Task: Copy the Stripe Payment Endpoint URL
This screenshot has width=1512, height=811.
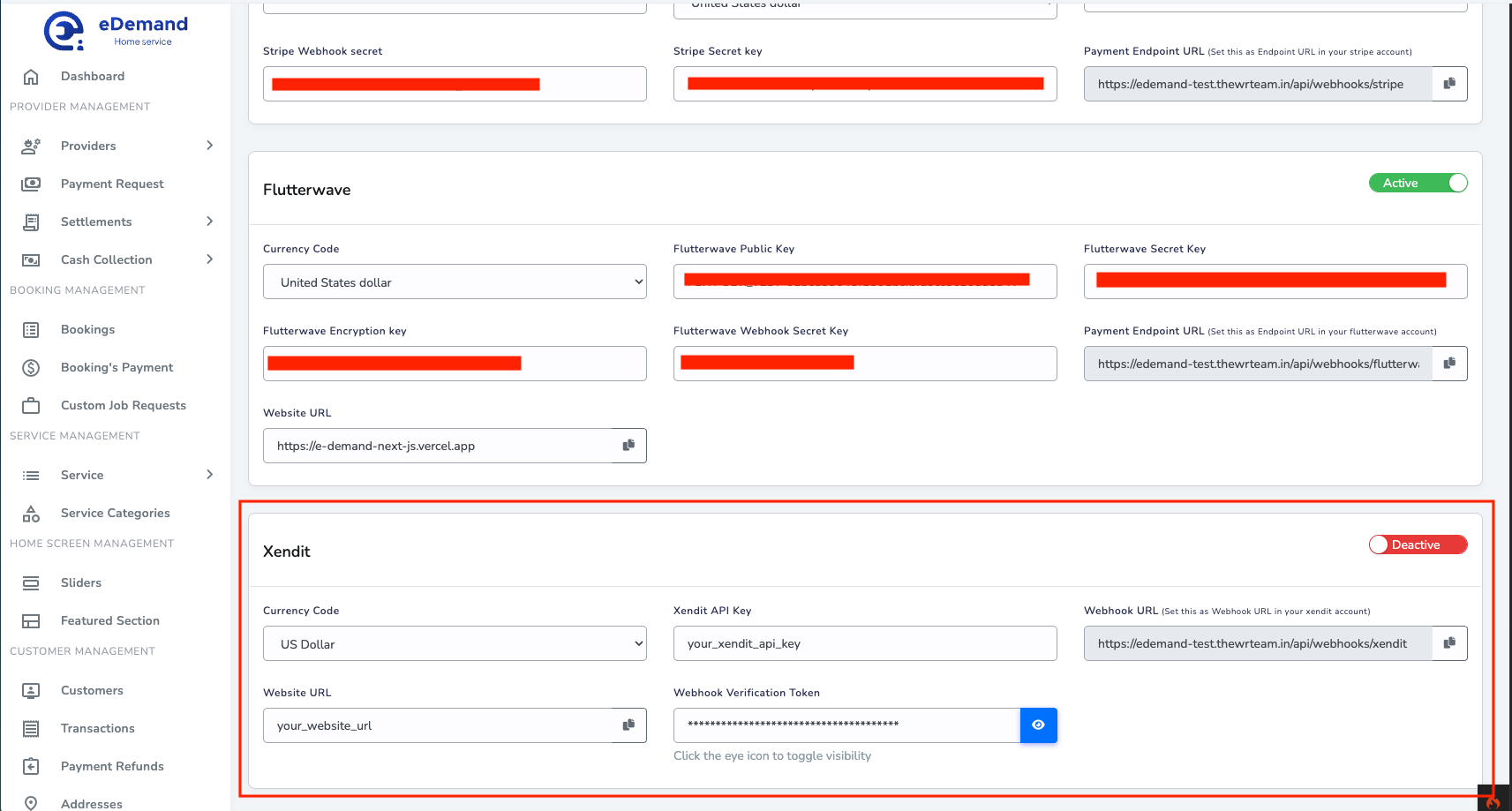Action: point(1448,83)
